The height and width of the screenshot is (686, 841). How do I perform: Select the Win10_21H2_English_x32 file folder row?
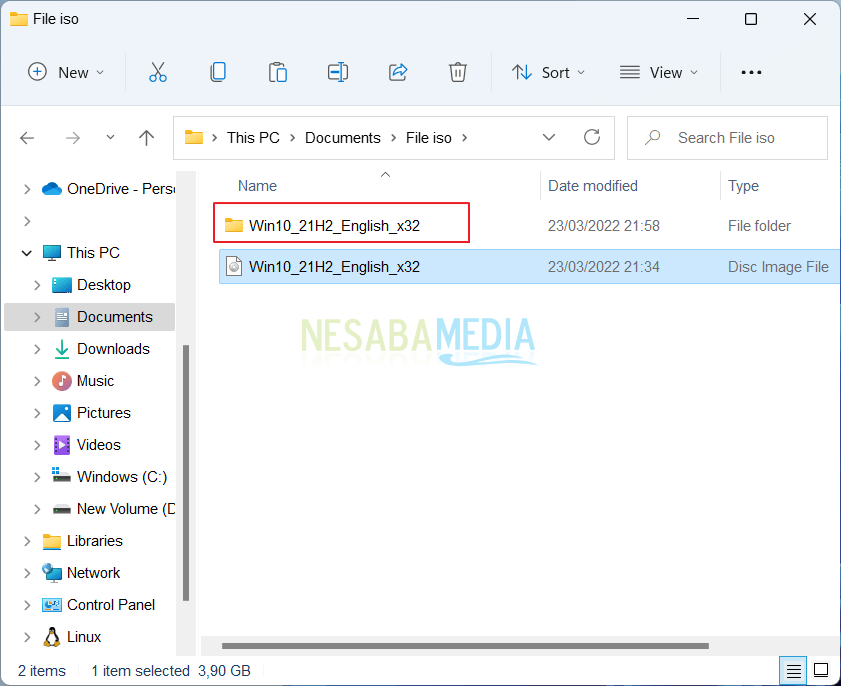pos(530,225)
